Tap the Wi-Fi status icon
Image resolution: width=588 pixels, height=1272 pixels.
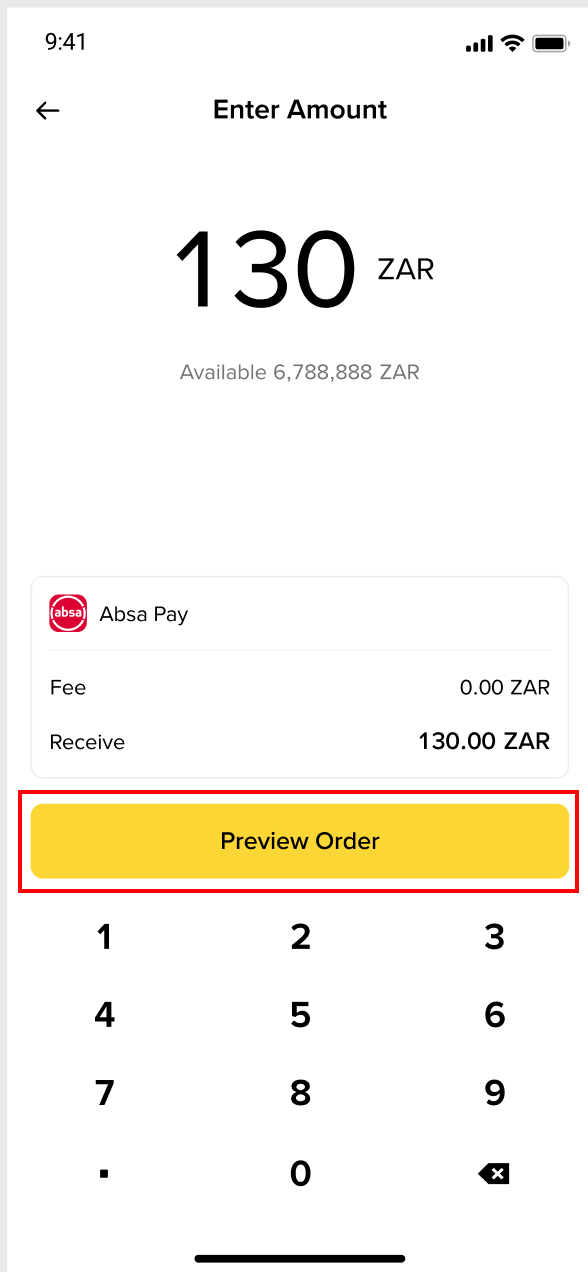[x=513, y=43]
